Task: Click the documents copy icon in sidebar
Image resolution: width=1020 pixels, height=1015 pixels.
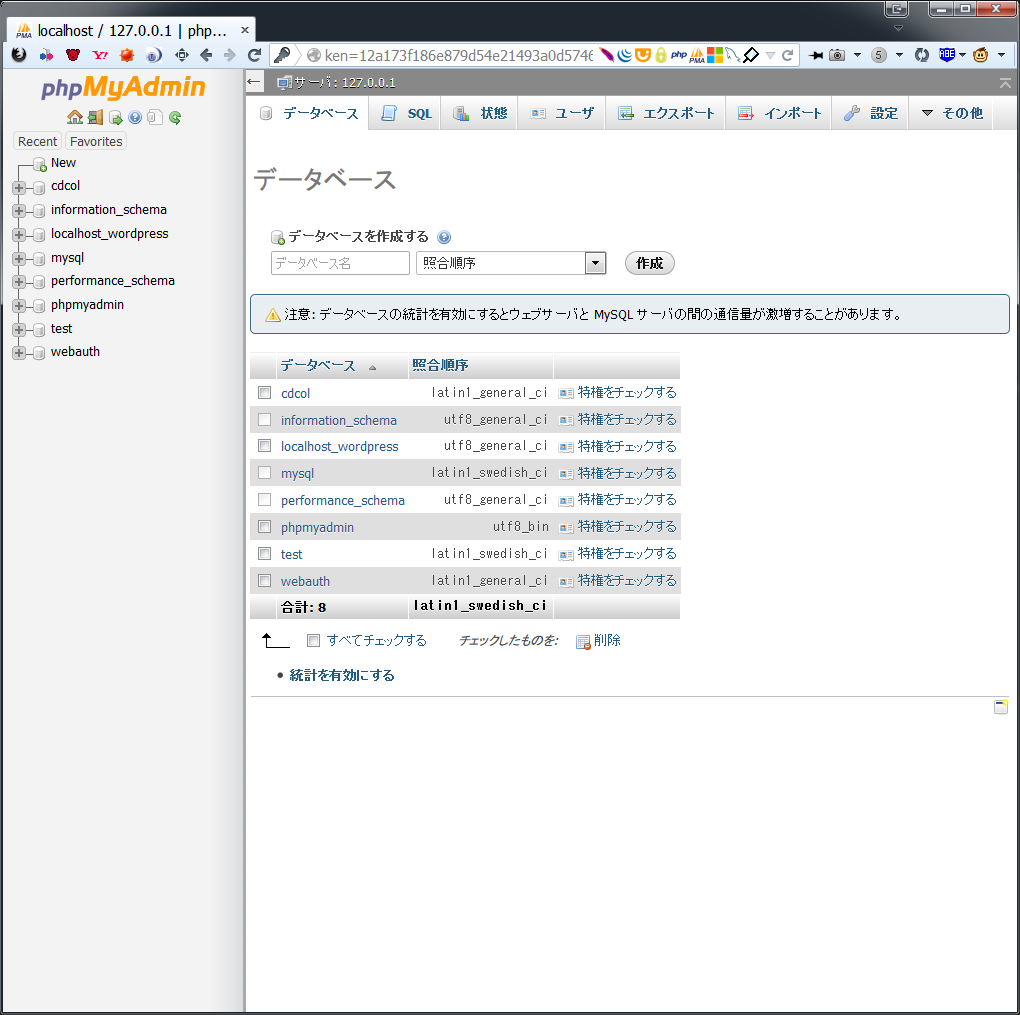Action: (x=155, y=117)
